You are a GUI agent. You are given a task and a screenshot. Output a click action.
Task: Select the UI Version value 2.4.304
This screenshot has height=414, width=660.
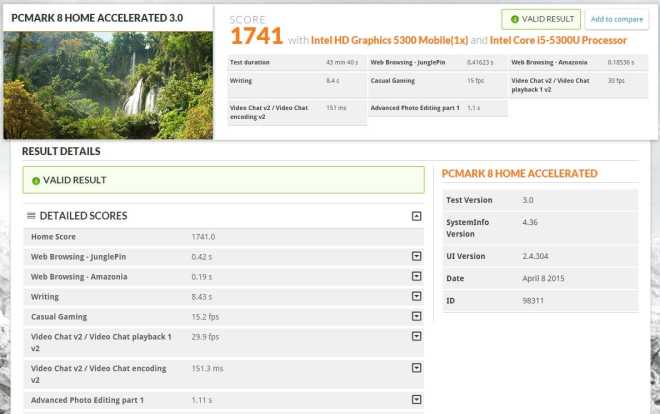(x=535, y=256)
